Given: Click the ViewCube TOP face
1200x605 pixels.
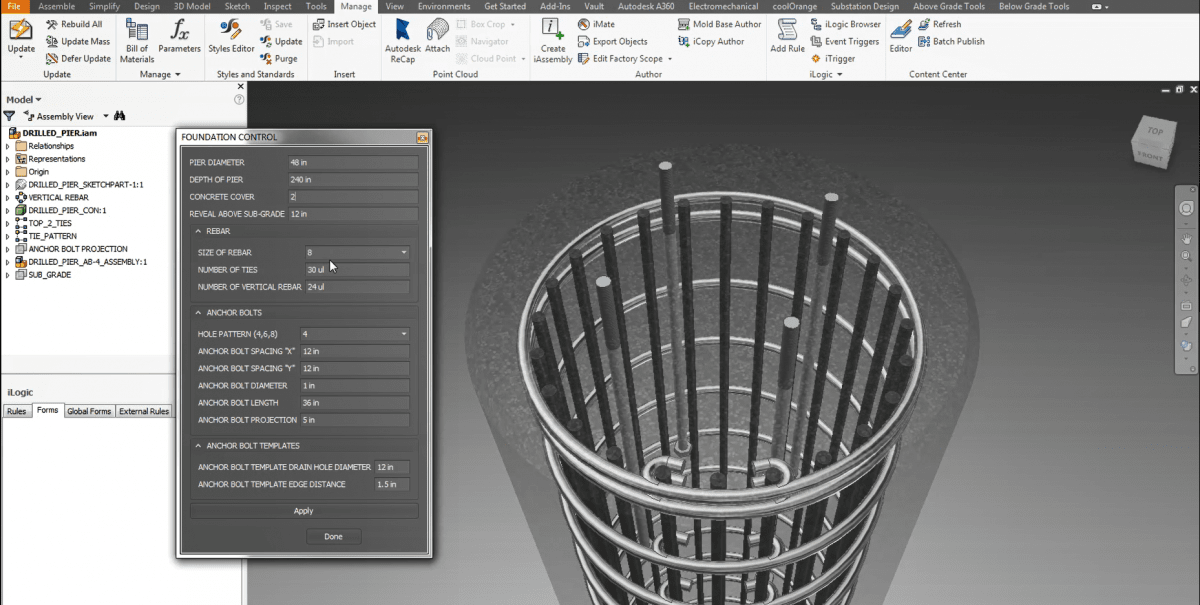Looking at the screenshot, I should 1154,131.
